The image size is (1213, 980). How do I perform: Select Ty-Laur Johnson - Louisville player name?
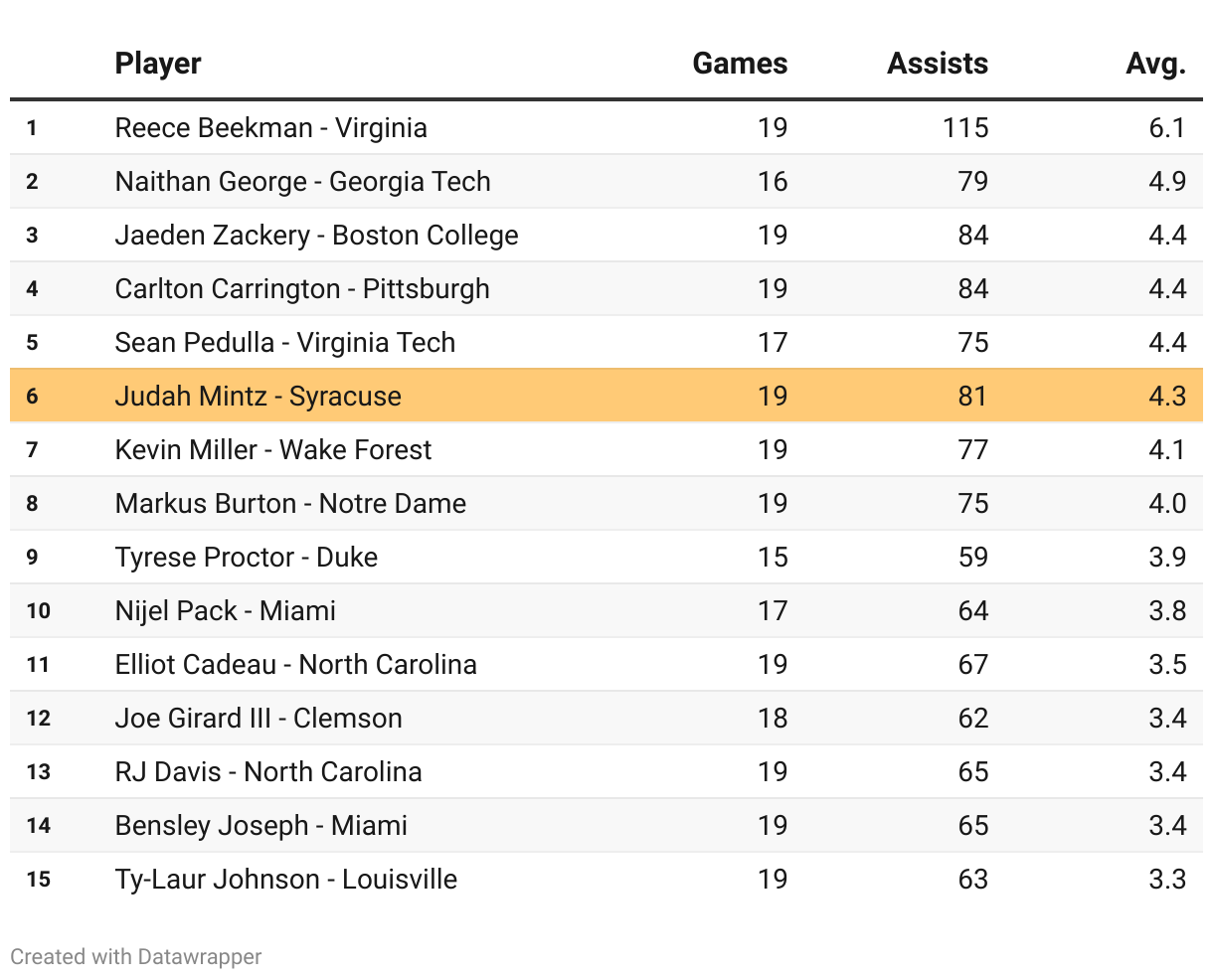click(285, 880)
